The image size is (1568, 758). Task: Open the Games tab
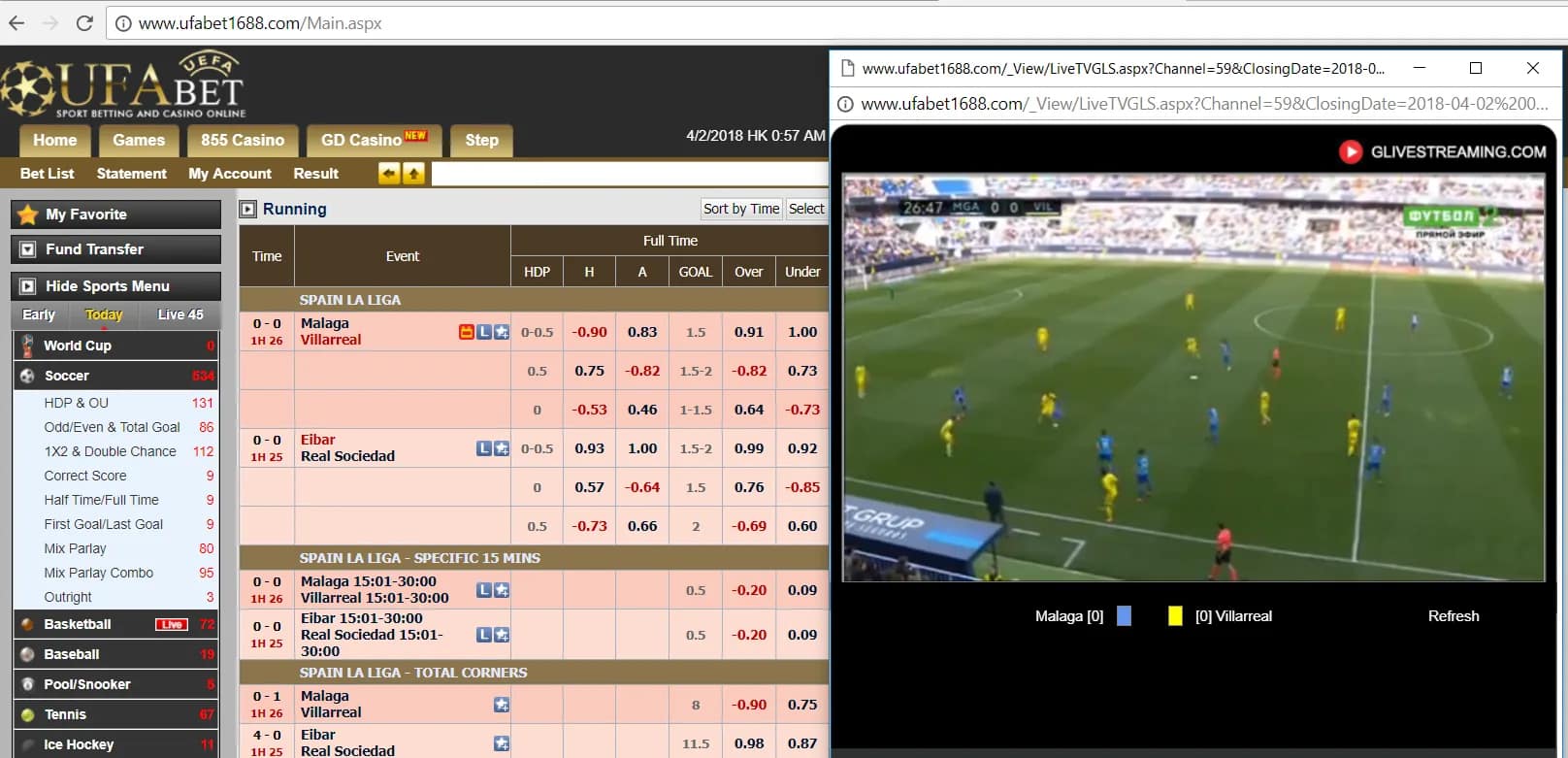click(139, 141)
